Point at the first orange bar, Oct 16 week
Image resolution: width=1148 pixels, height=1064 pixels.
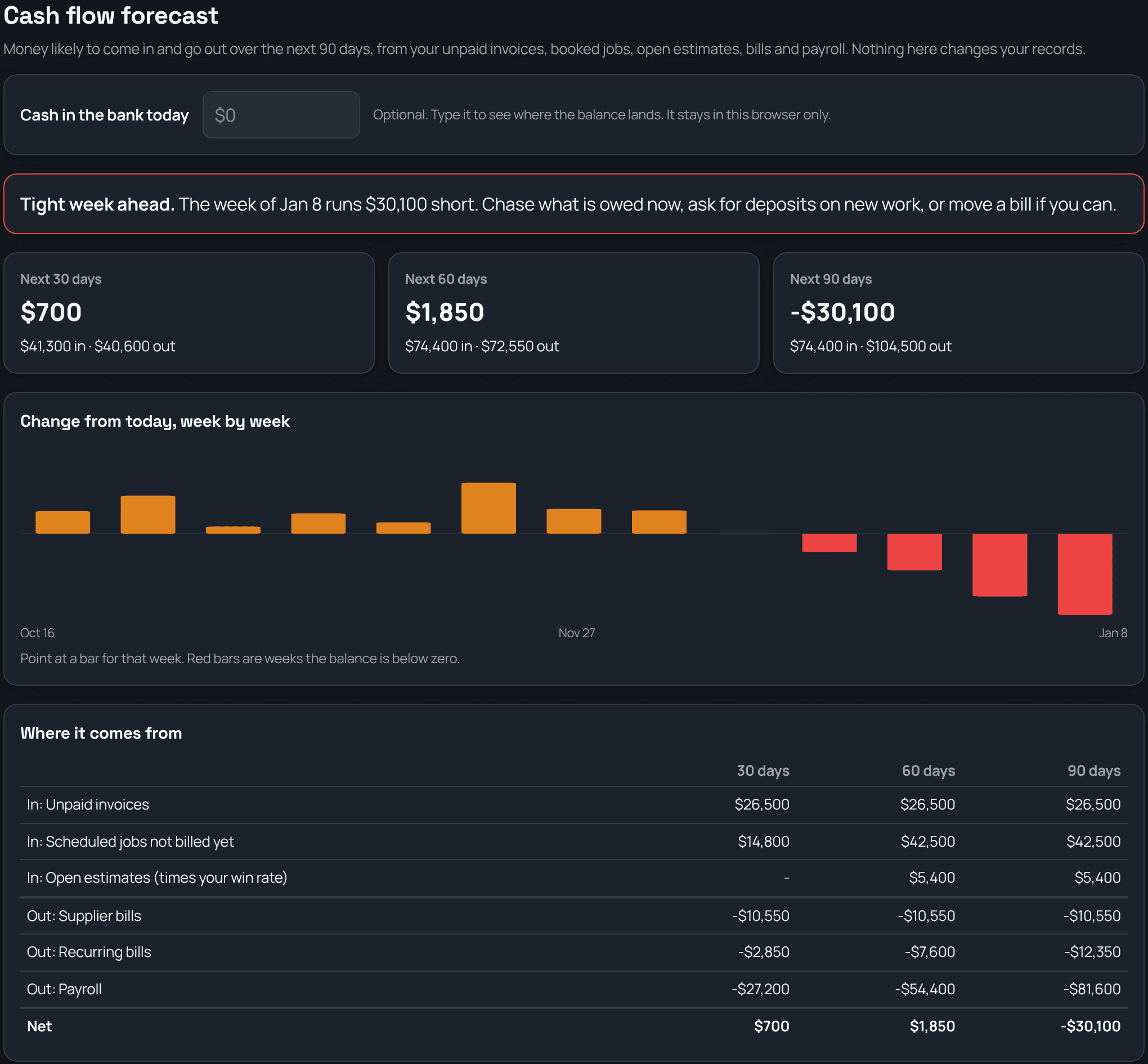coord(62,522)
